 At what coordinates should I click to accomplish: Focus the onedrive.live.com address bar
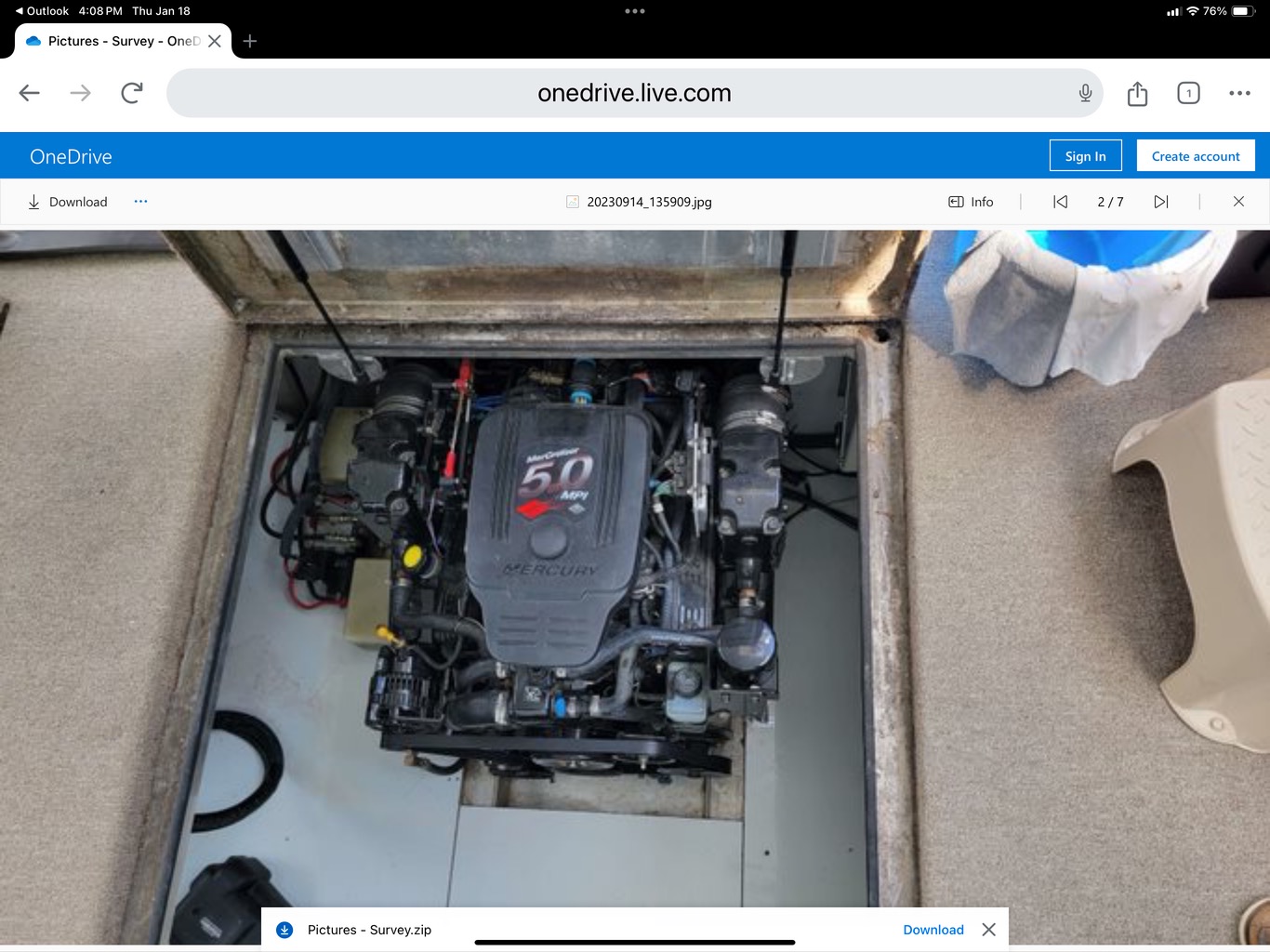point(634,93)
